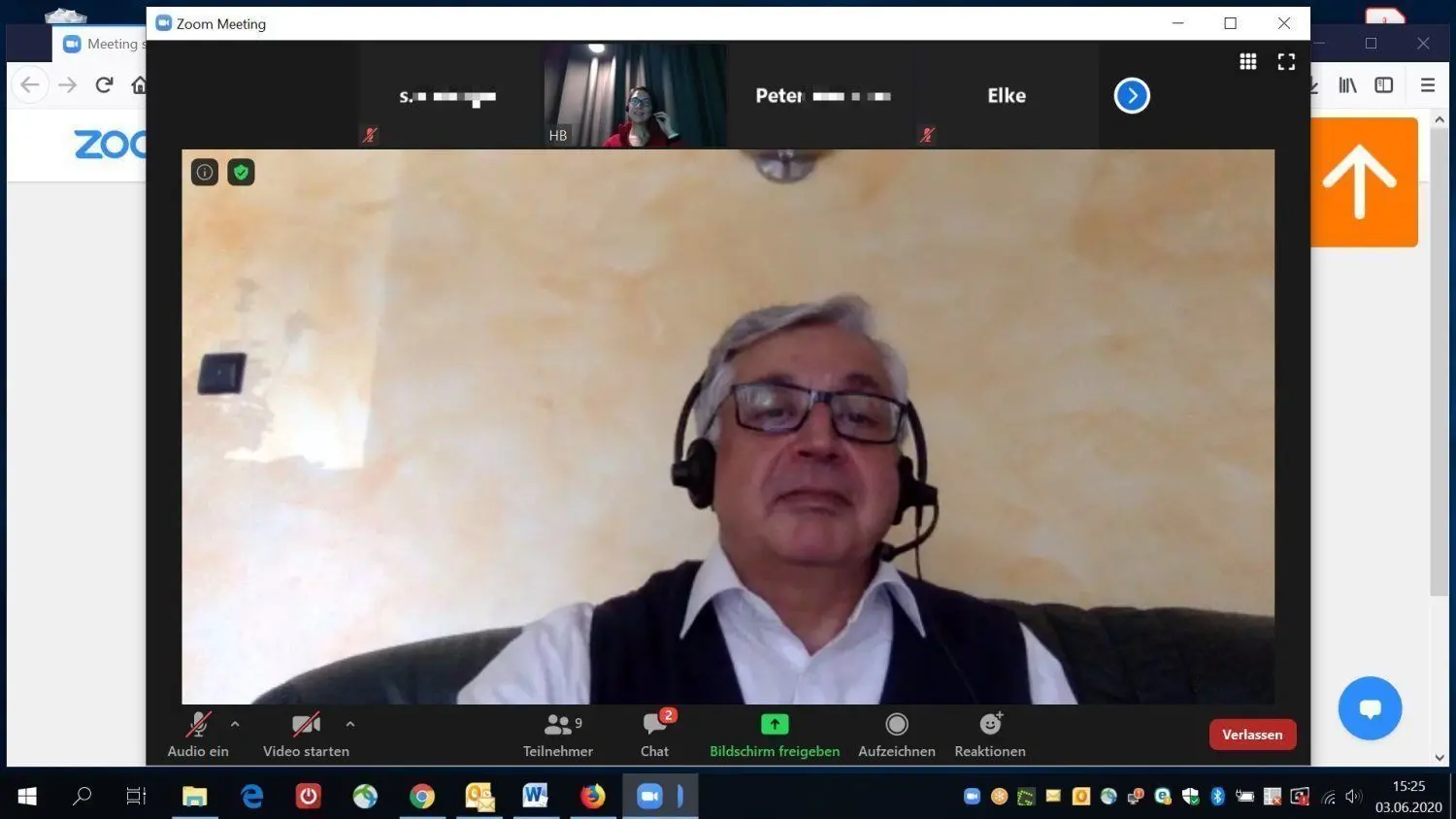
Task: Switch to gallery view grid icon
Action: tap(1248, 62)
